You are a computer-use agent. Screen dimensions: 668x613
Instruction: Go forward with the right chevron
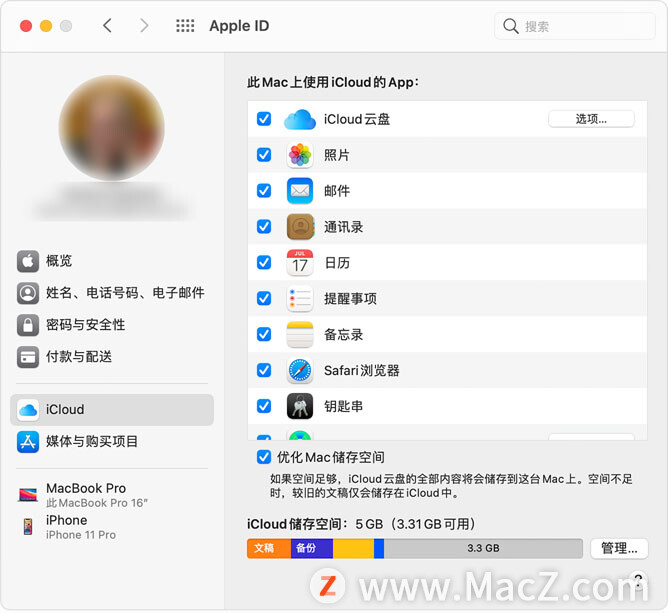tap(144, 26)
